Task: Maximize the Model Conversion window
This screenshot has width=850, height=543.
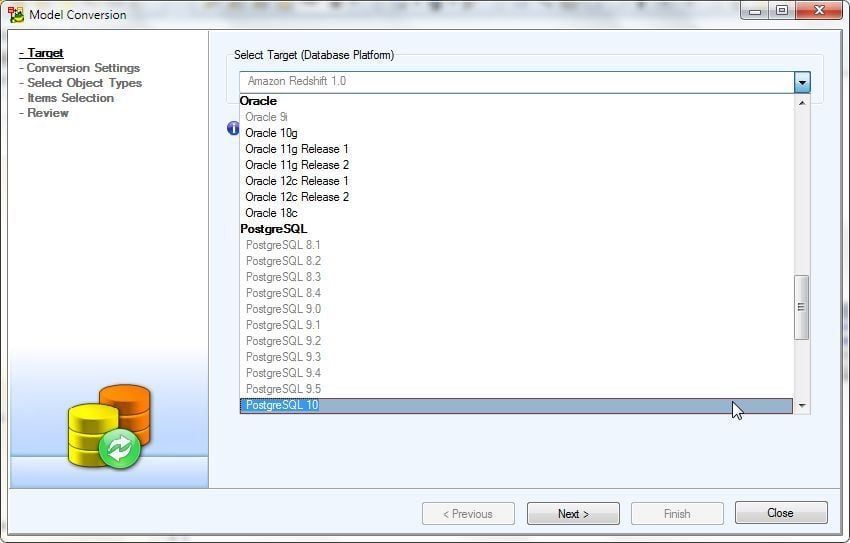Action: 782,10
